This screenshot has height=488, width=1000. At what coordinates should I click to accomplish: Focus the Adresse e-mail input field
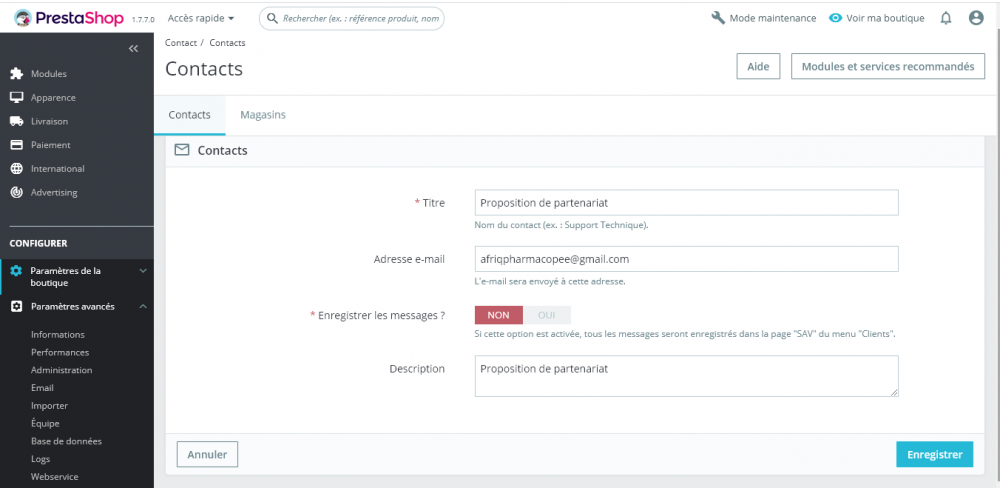686,259
